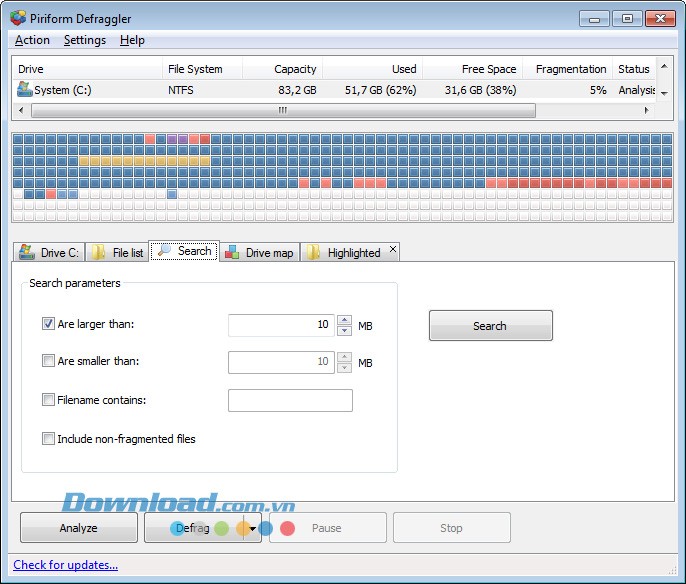Screen dimensions: 686x584
Task: Click the Drive C: tab folder icon
Action: (26, 253)
